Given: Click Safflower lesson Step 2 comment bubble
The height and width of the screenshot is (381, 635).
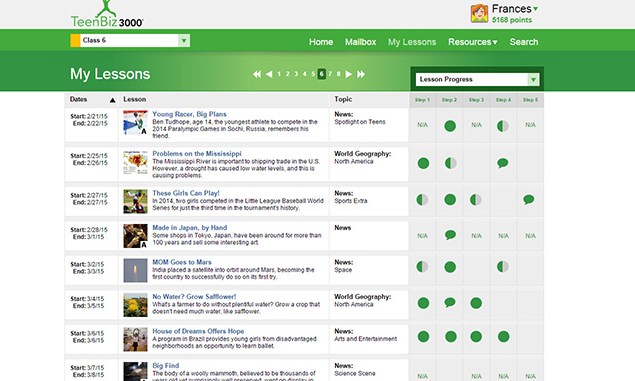Looking at the screenshot, I should [450, 302].
